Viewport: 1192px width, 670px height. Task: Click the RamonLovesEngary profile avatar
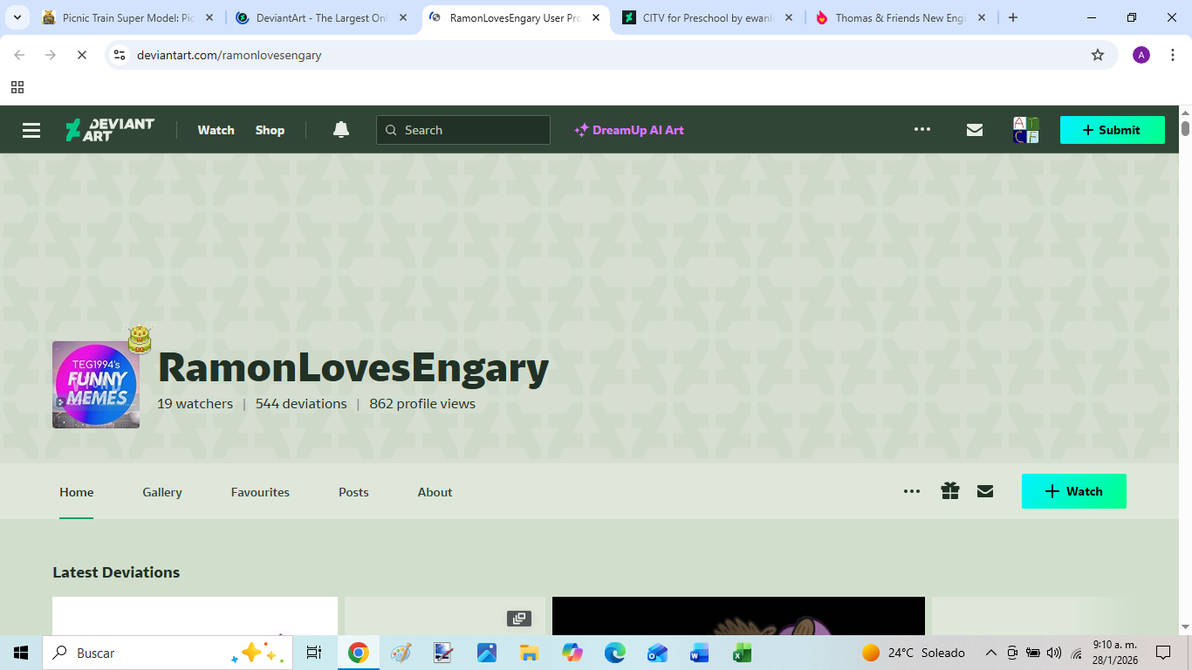pyautogui.click(x=95, y=383)
